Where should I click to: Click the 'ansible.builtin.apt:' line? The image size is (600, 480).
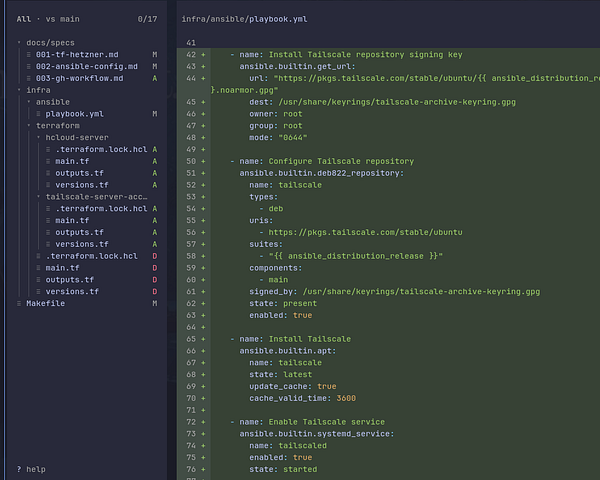click(x=288, y=351)
